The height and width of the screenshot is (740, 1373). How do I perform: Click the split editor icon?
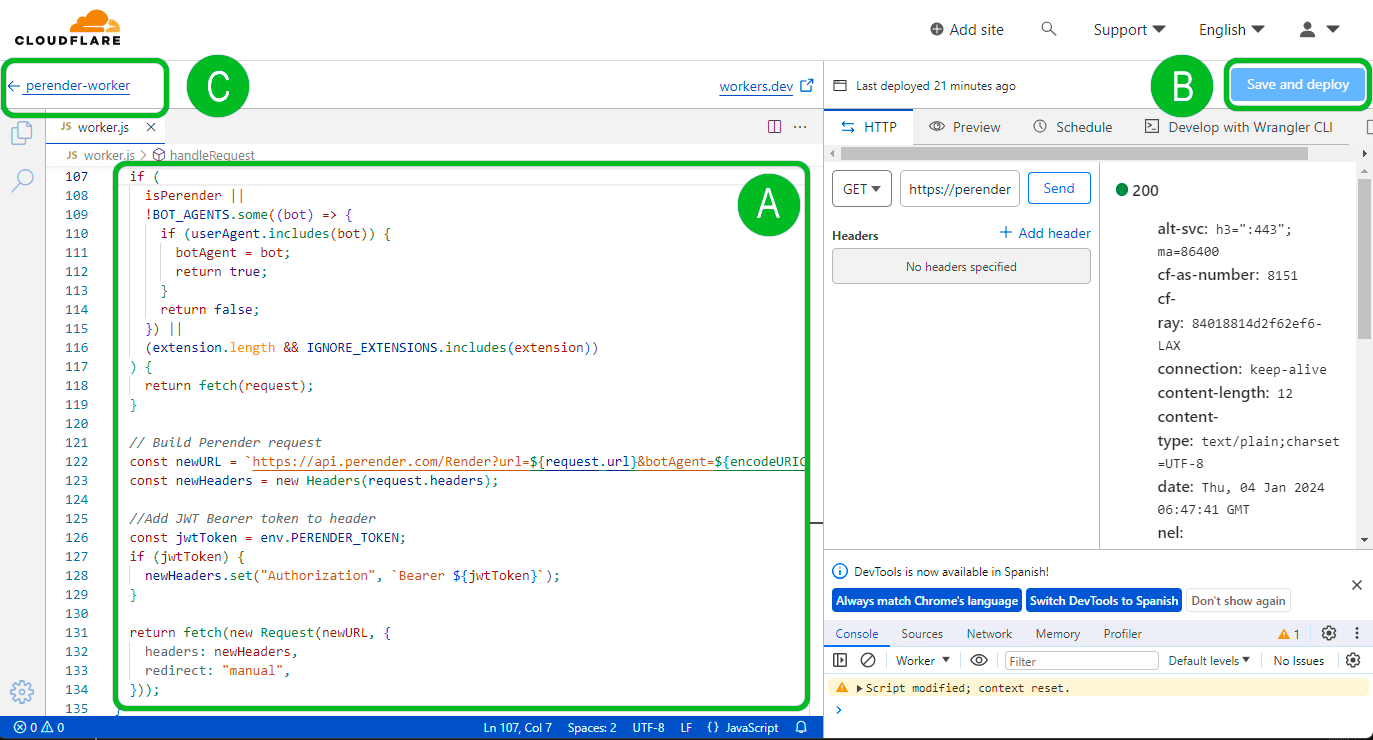[774, 127]
